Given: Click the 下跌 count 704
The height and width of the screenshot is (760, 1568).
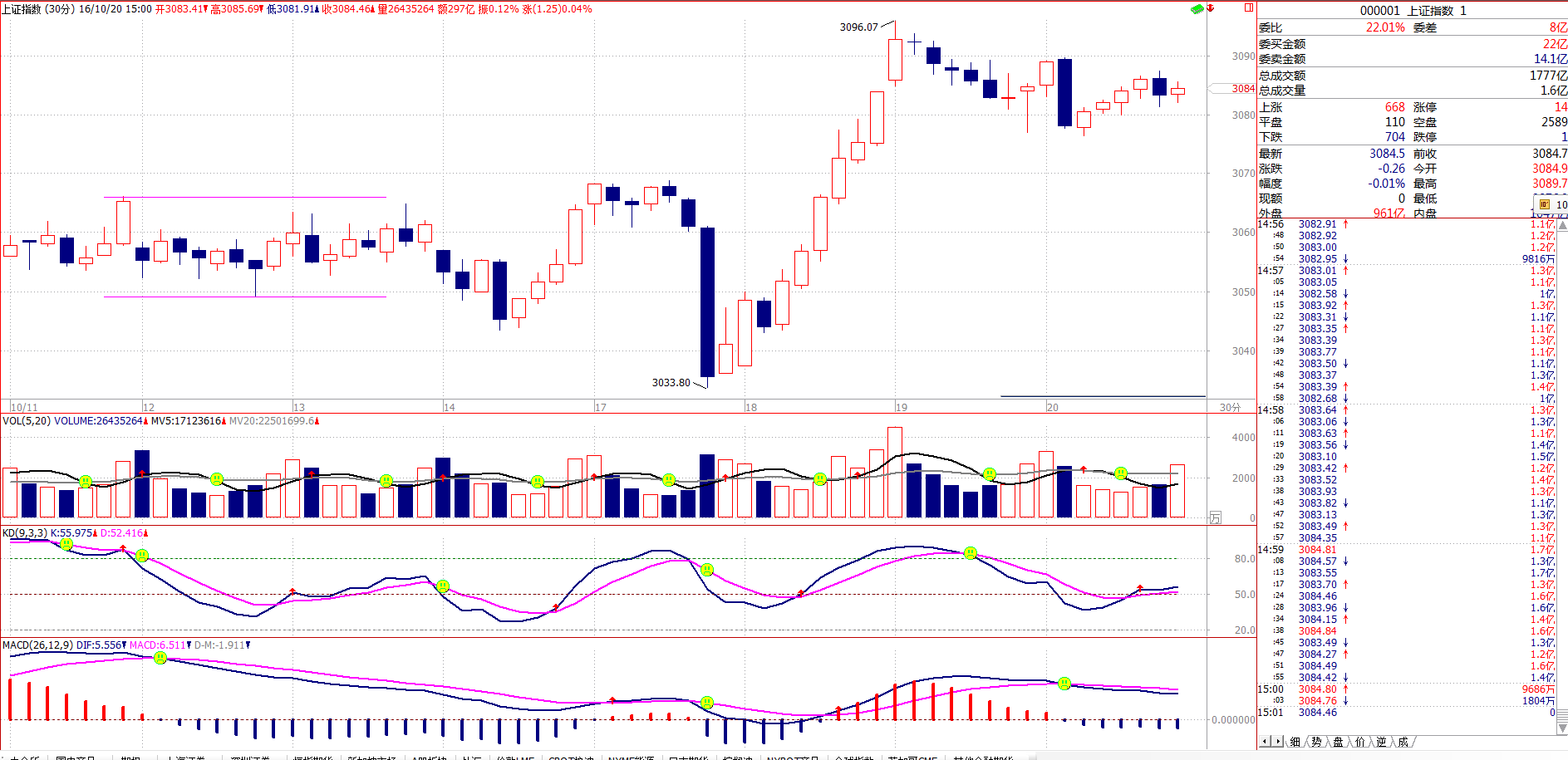Looking at the screenshot, I should tap(1394, 137).
